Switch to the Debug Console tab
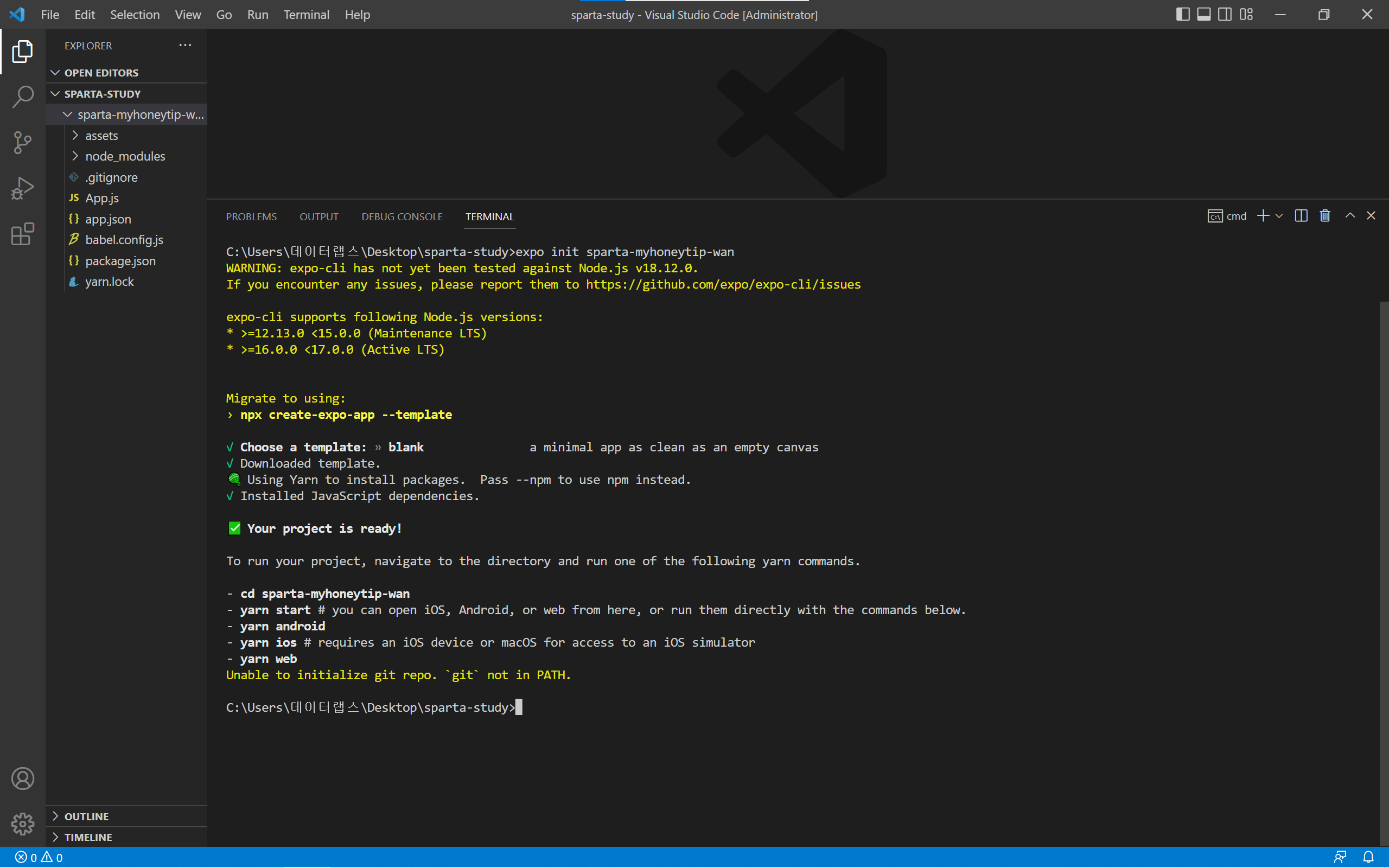 click(x=402, y=216)
